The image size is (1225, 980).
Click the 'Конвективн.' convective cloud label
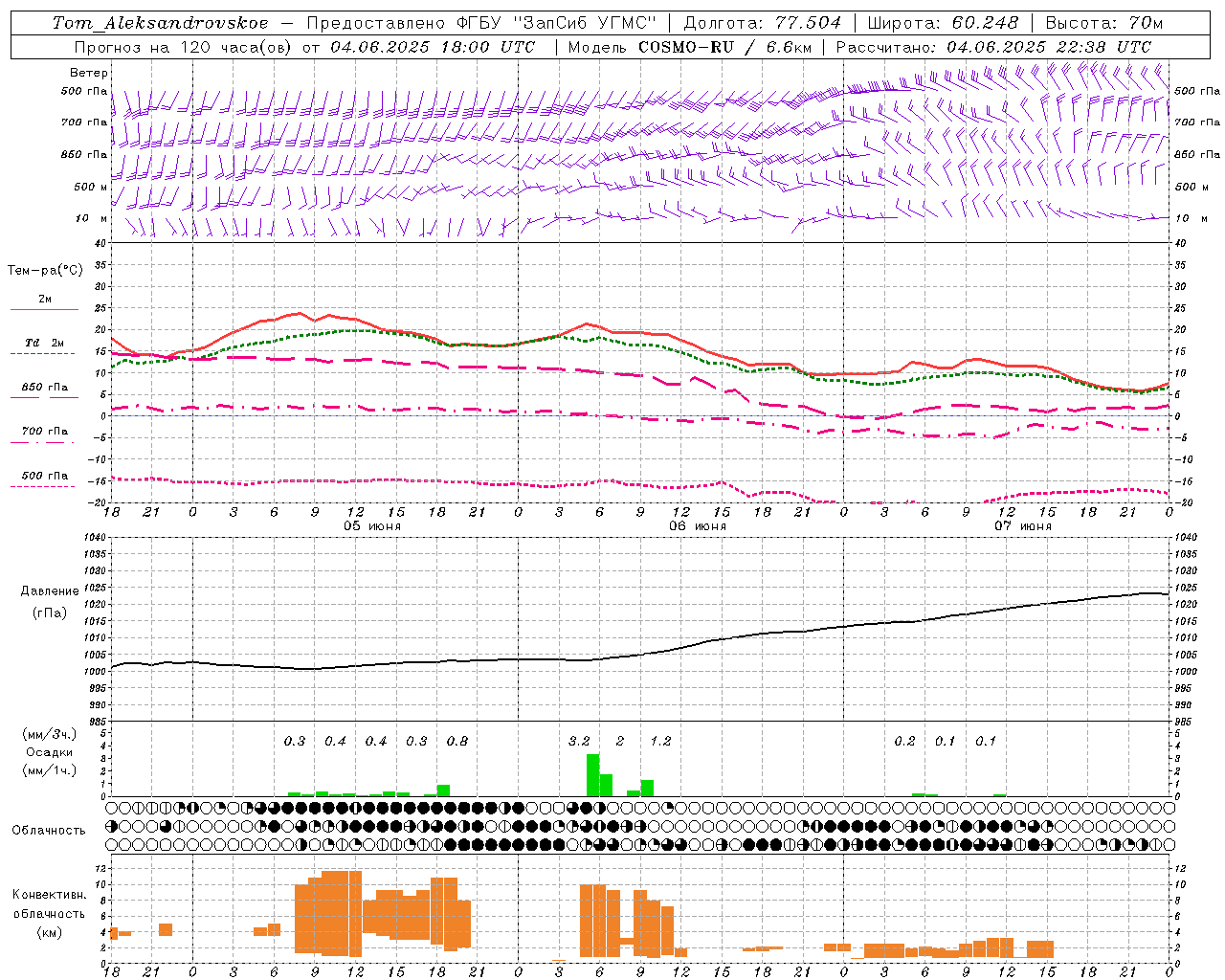[x=50, y=895]
